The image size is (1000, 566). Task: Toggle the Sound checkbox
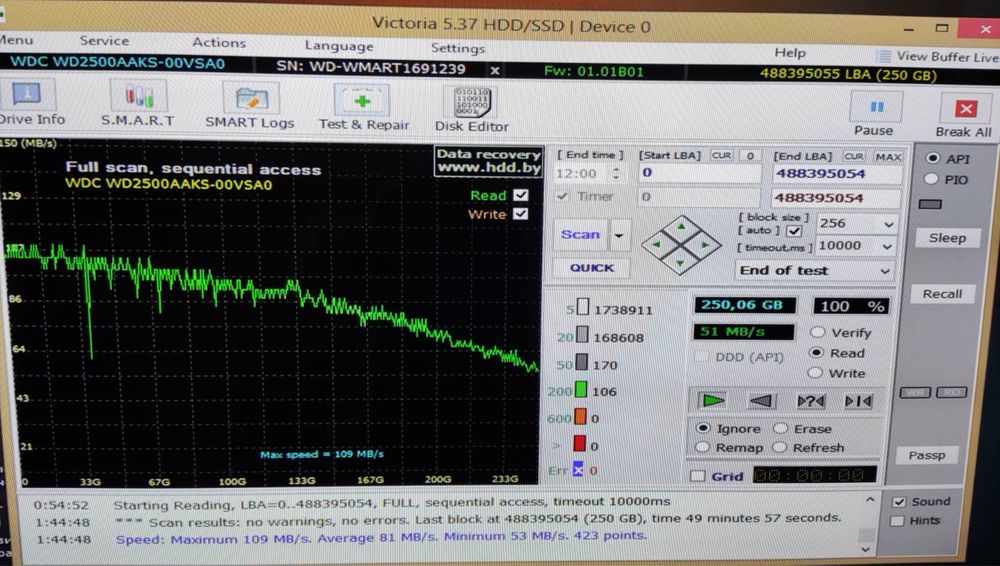click(899, 502)
